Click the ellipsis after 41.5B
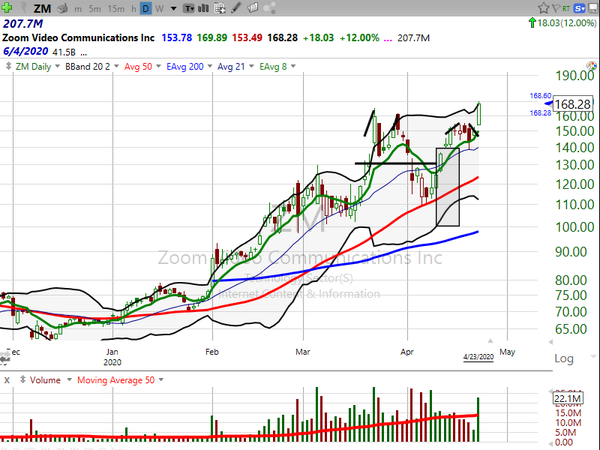 click(x=84, y=54)
